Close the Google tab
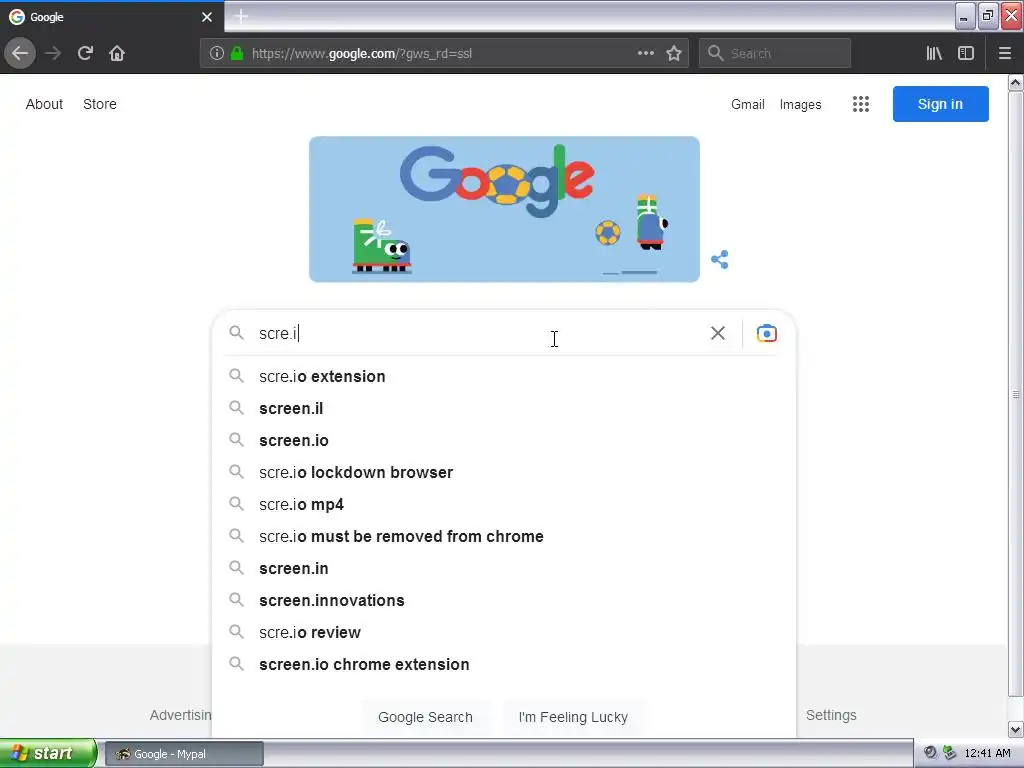This screenshot has height=768, width=1024. [207, 17]
